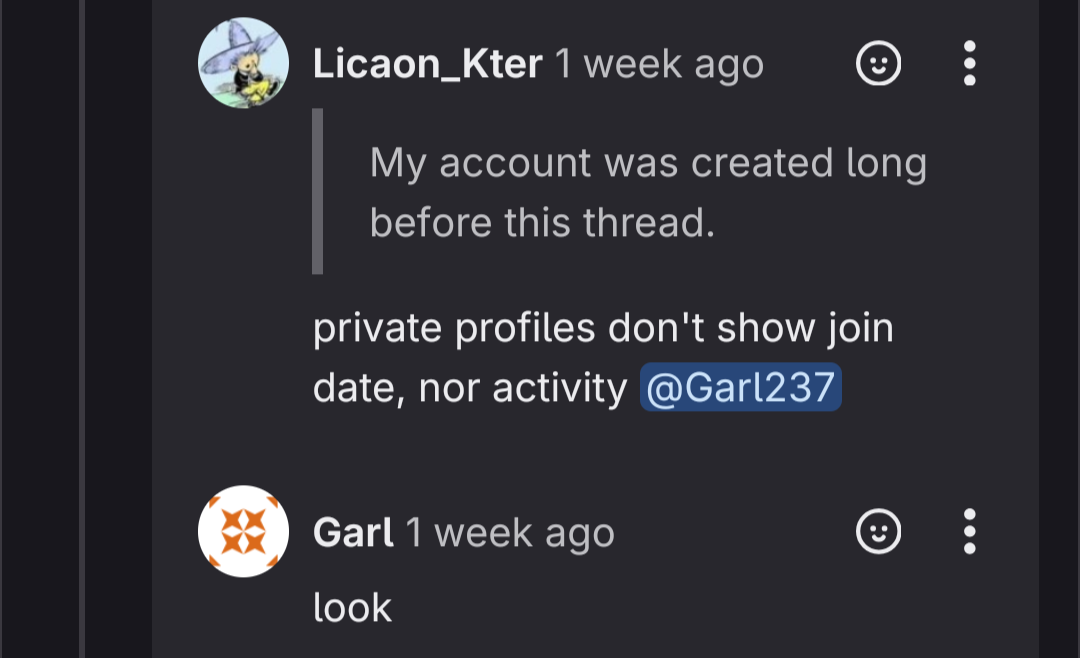Open three-dot menu on Garl's comment

pyautogui.click(x=969, y=531)
